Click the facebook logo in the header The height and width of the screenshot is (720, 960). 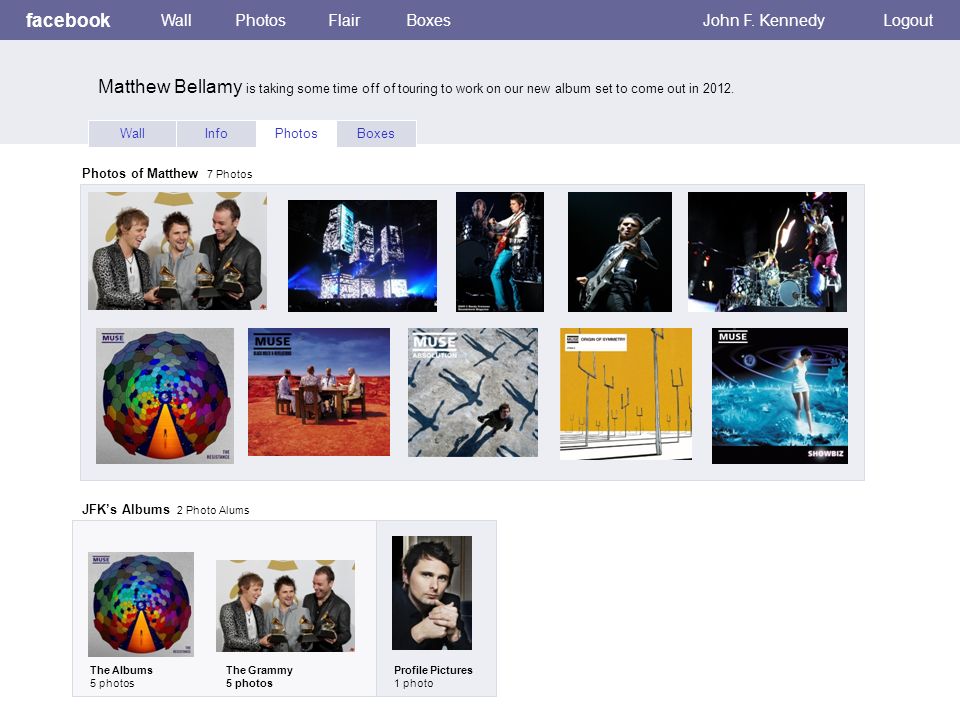pyautogui.click(x=68, y=20)
